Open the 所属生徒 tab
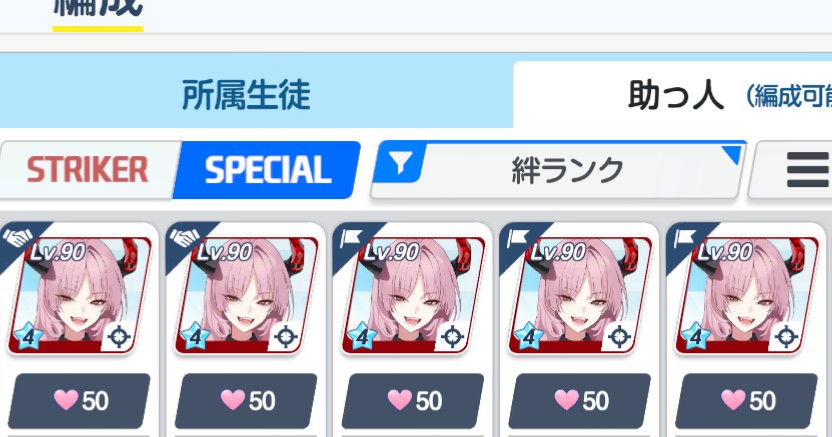The width and height of the screenshot is (832, 437). point(246,95)
